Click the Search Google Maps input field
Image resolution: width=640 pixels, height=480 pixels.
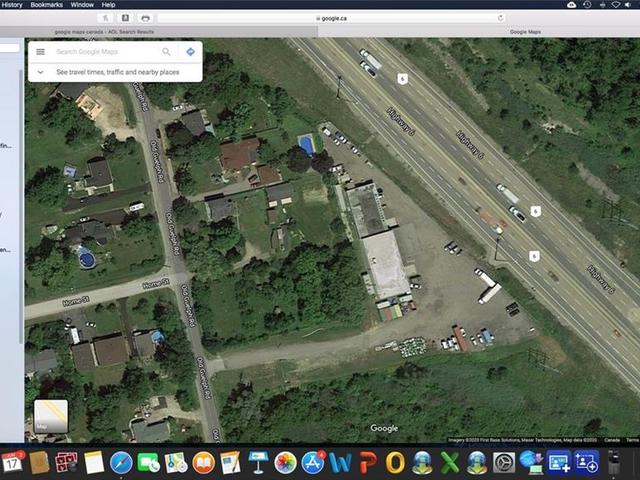[106, 51]
